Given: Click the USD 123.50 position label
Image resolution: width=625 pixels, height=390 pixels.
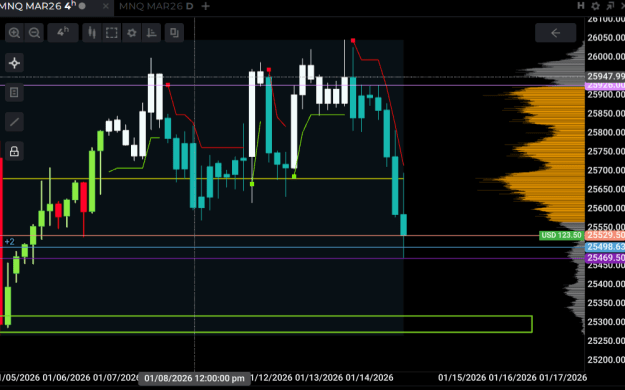Looking at the screenshot, I should click(x=561, y=235).
